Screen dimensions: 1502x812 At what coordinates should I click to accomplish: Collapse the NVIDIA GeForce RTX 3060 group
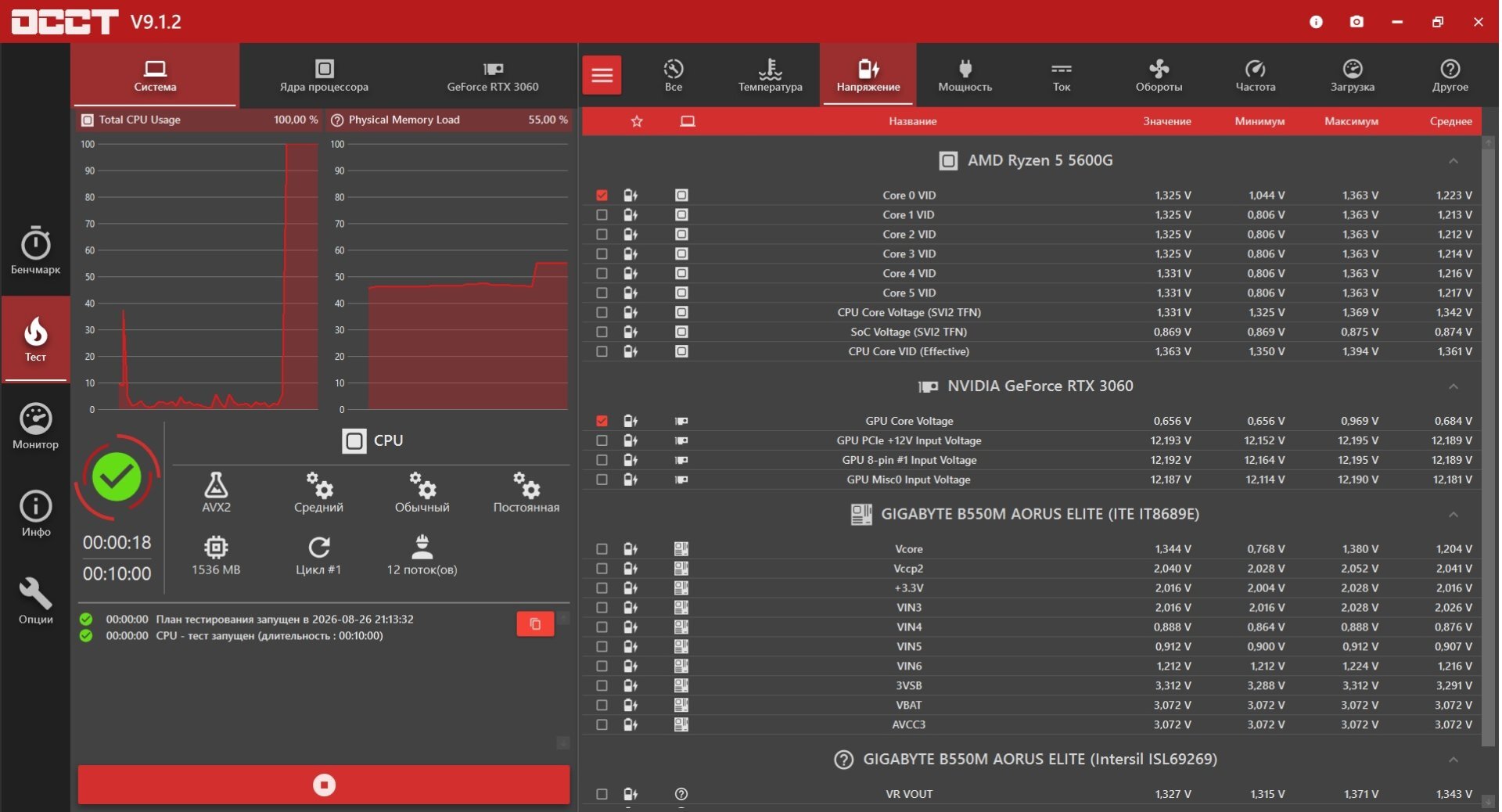tap(1453, 386)
